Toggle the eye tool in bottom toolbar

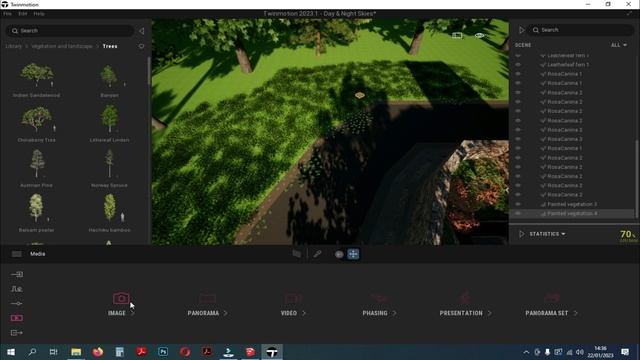tap(339, 254)
